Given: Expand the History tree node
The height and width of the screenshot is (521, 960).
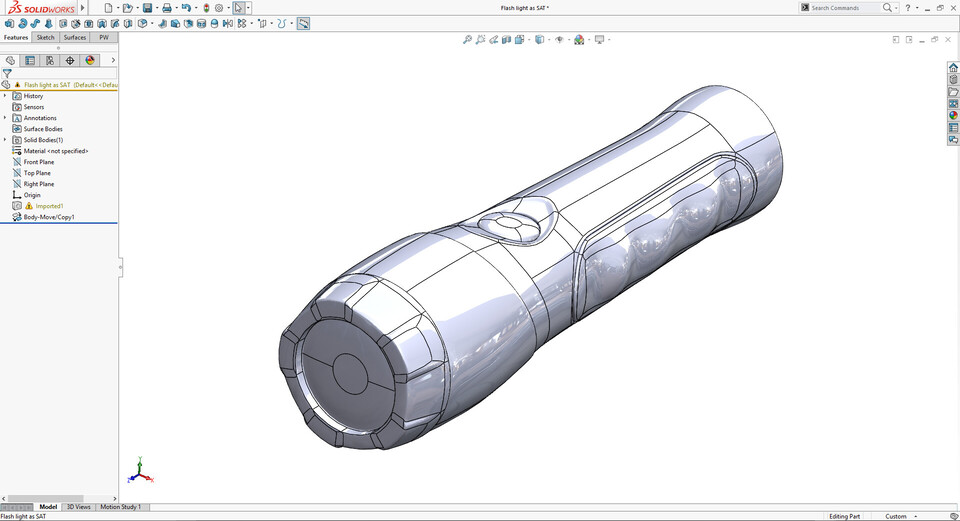Looking at the screenshot, I should click(5, 96).
